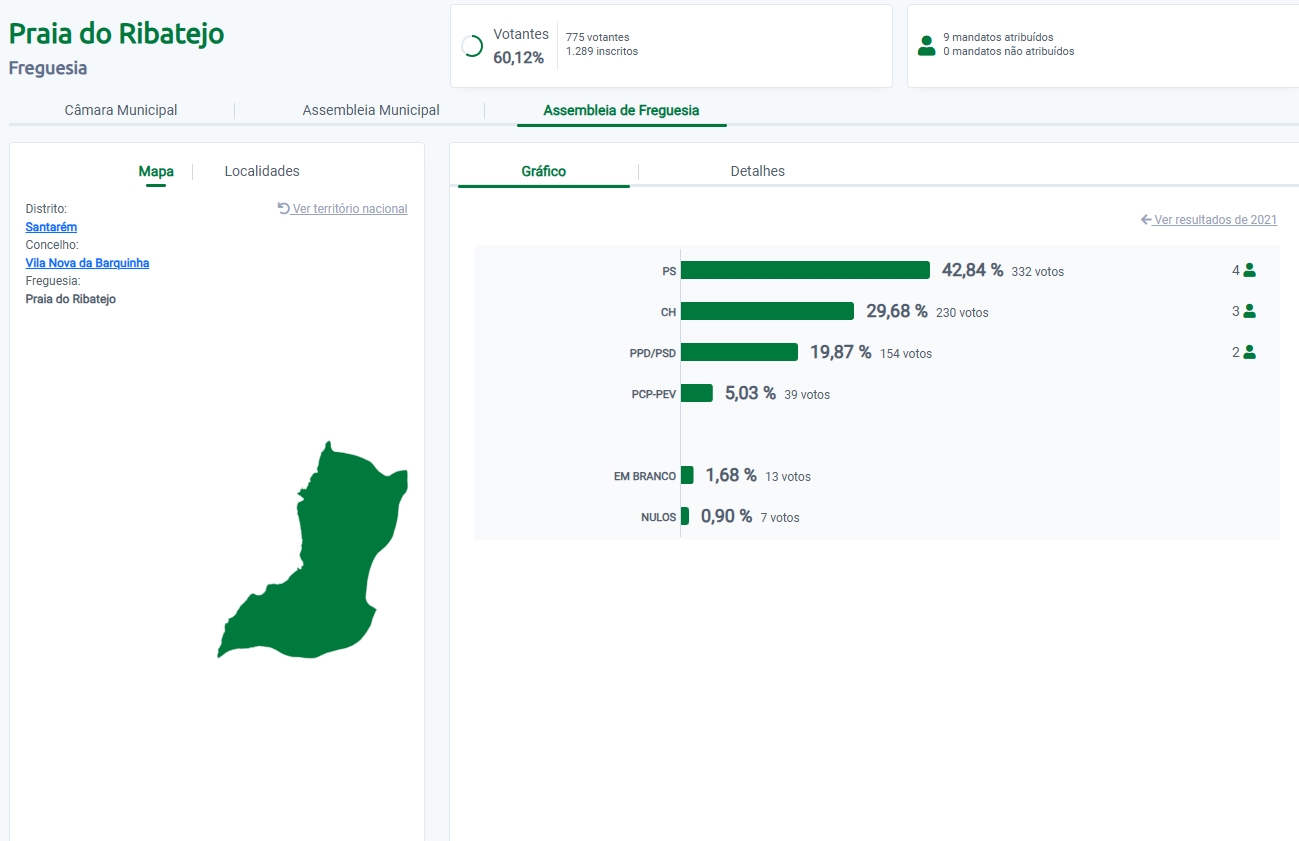
Task: Click the PCP-PEV result bar
Action: pyautogui.click(x=697, y=393)
